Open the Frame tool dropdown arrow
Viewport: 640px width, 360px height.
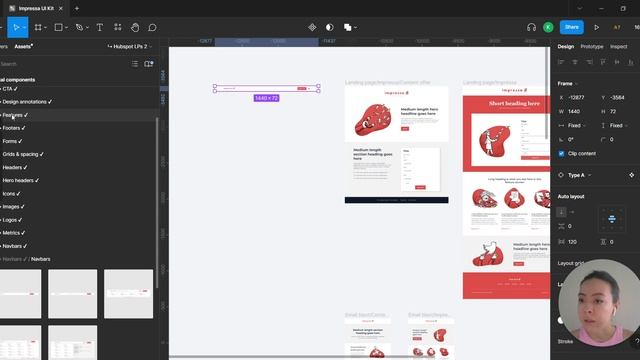click(45, 28)
